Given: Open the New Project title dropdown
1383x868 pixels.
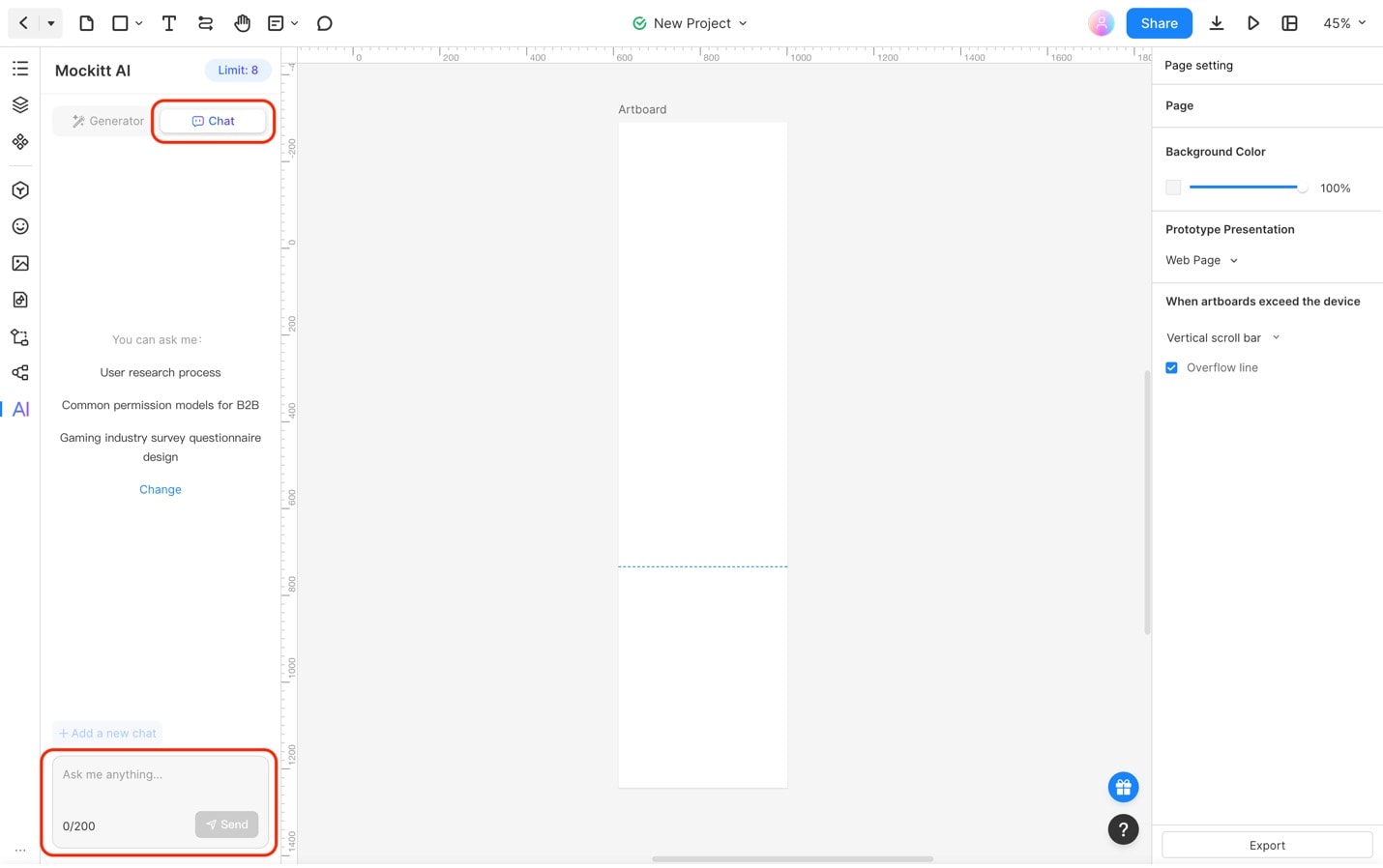Looking at the screenshot, I should point(691,23).
